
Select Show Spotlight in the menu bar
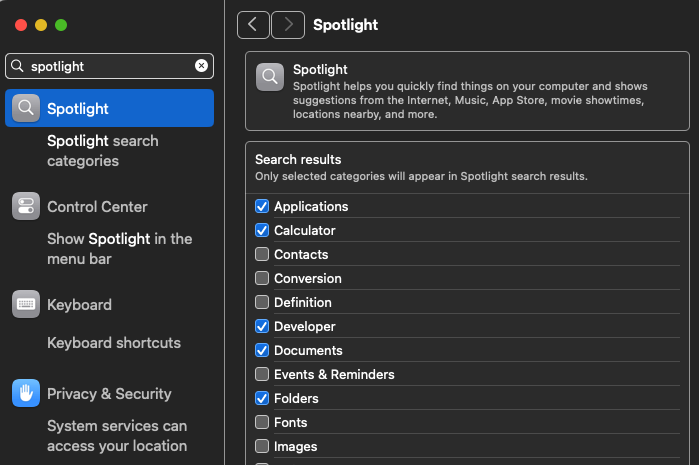coord(119,249)
